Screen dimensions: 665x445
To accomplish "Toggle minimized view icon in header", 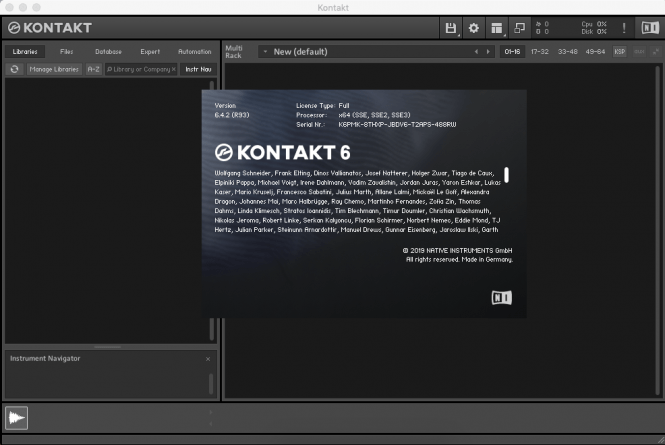I will [519, 28].
